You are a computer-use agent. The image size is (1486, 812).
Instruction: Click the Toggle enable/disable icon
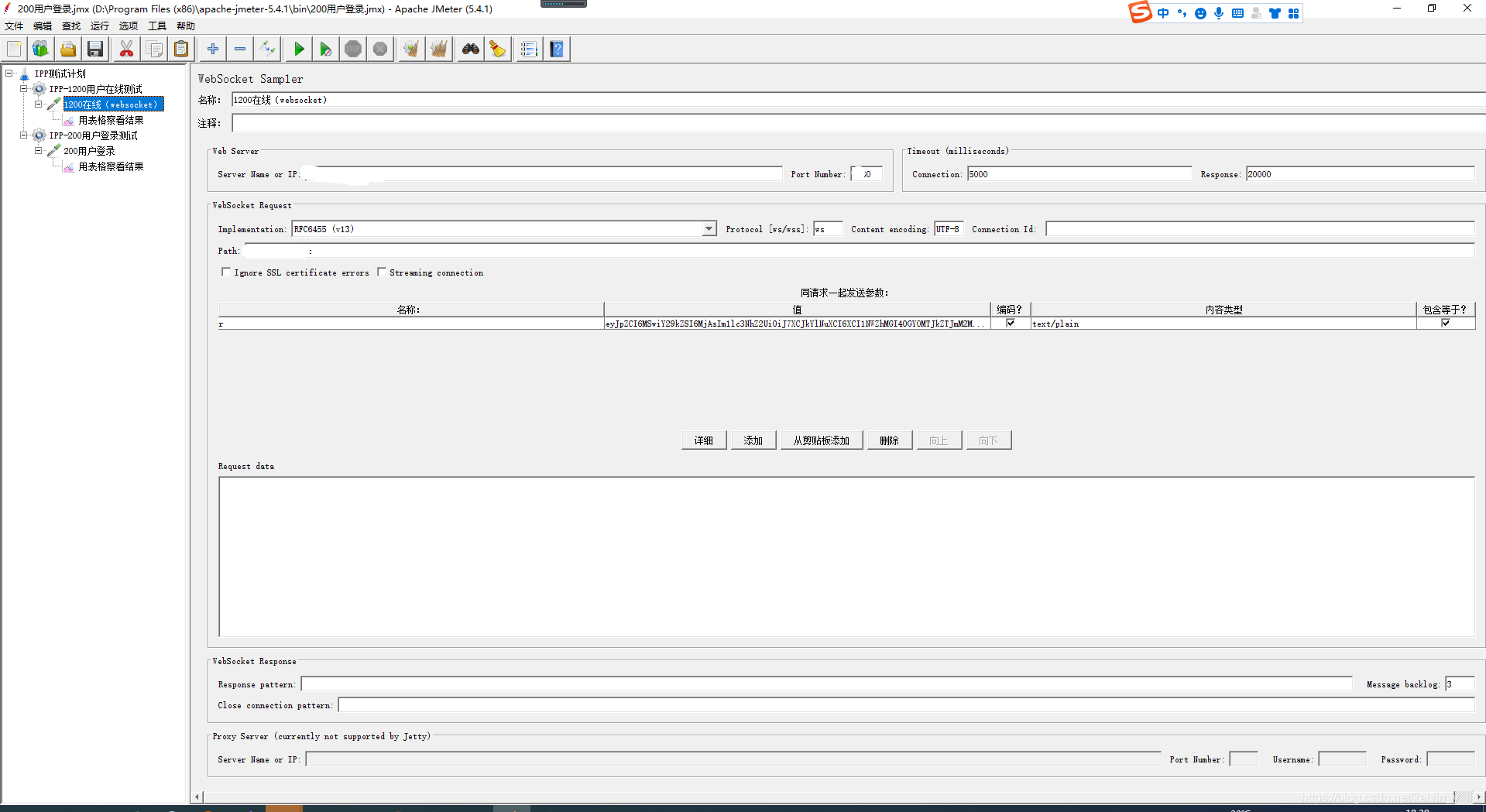[268, 50]
